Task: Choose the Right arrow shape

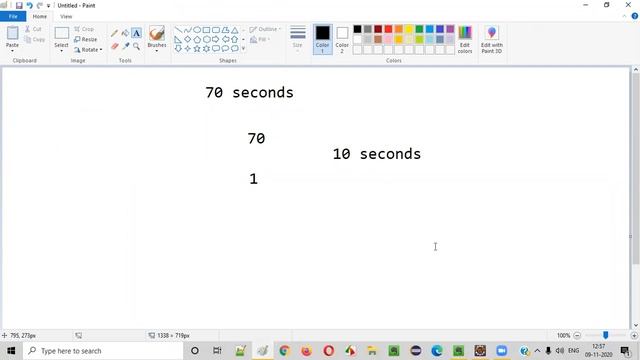Action: (216, 40)
